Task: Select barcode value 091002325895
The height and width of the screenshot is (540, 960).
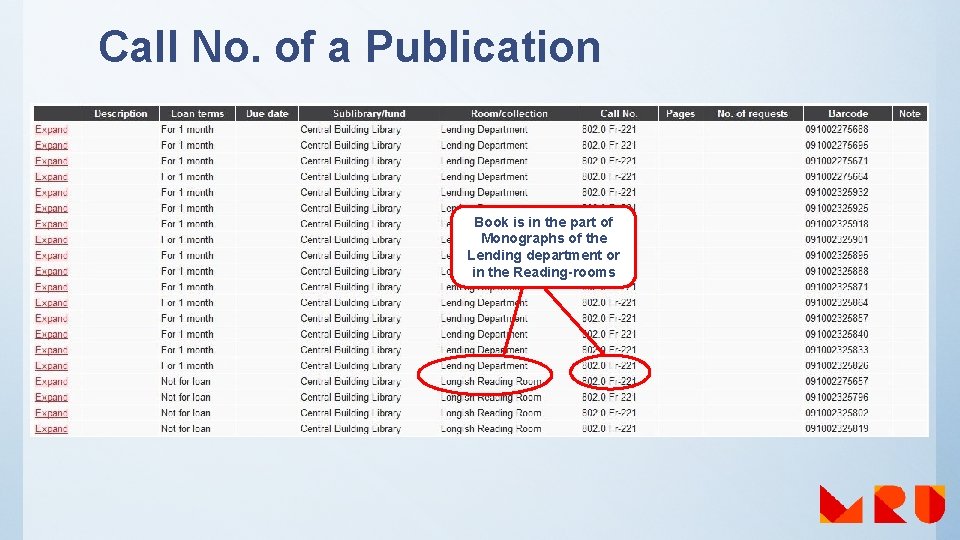Action: coord(837,256)
